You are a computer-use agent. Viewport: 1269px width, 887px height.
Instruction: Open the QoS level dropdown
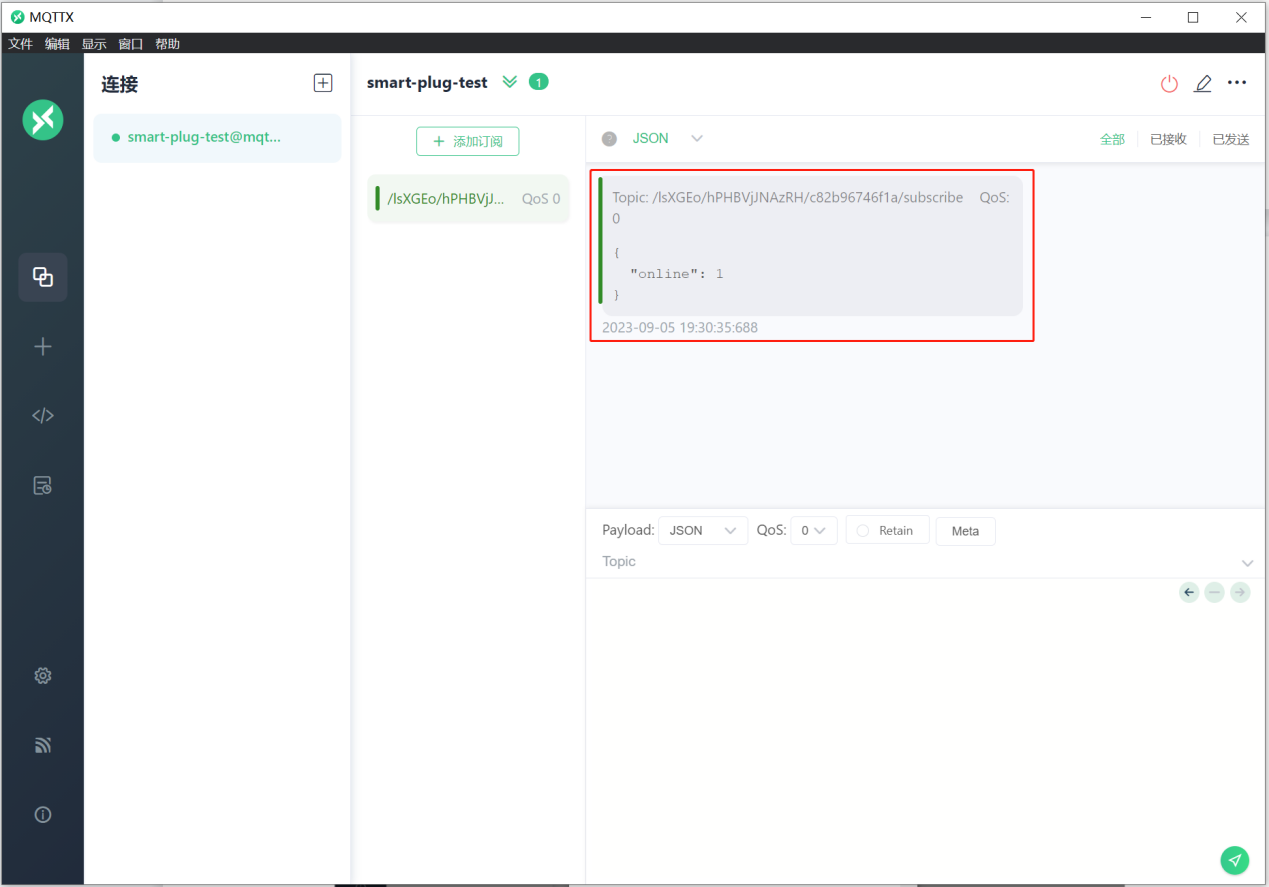tap(813, 531)
